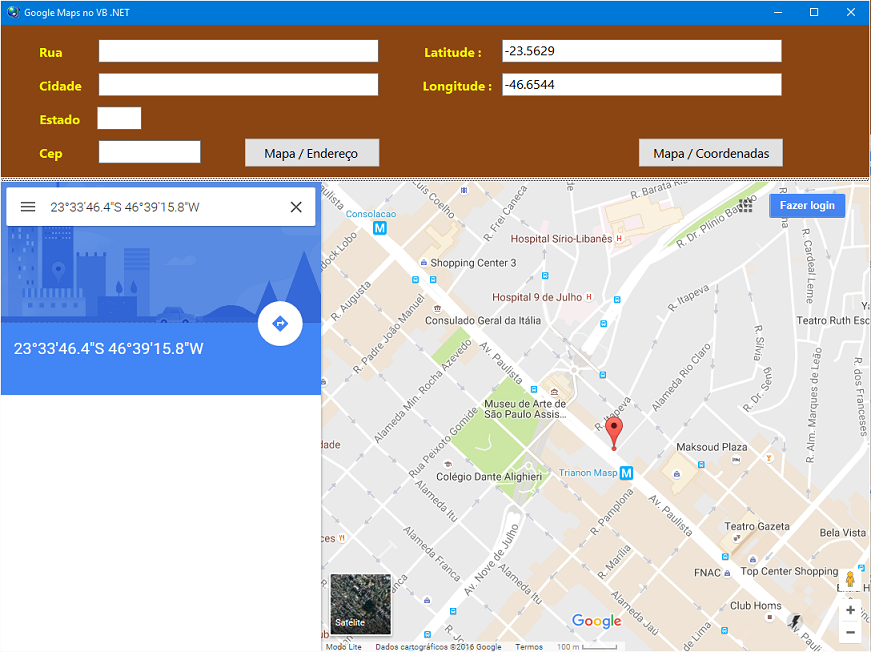Click the coordinates title in blue panel

(108, 349)
